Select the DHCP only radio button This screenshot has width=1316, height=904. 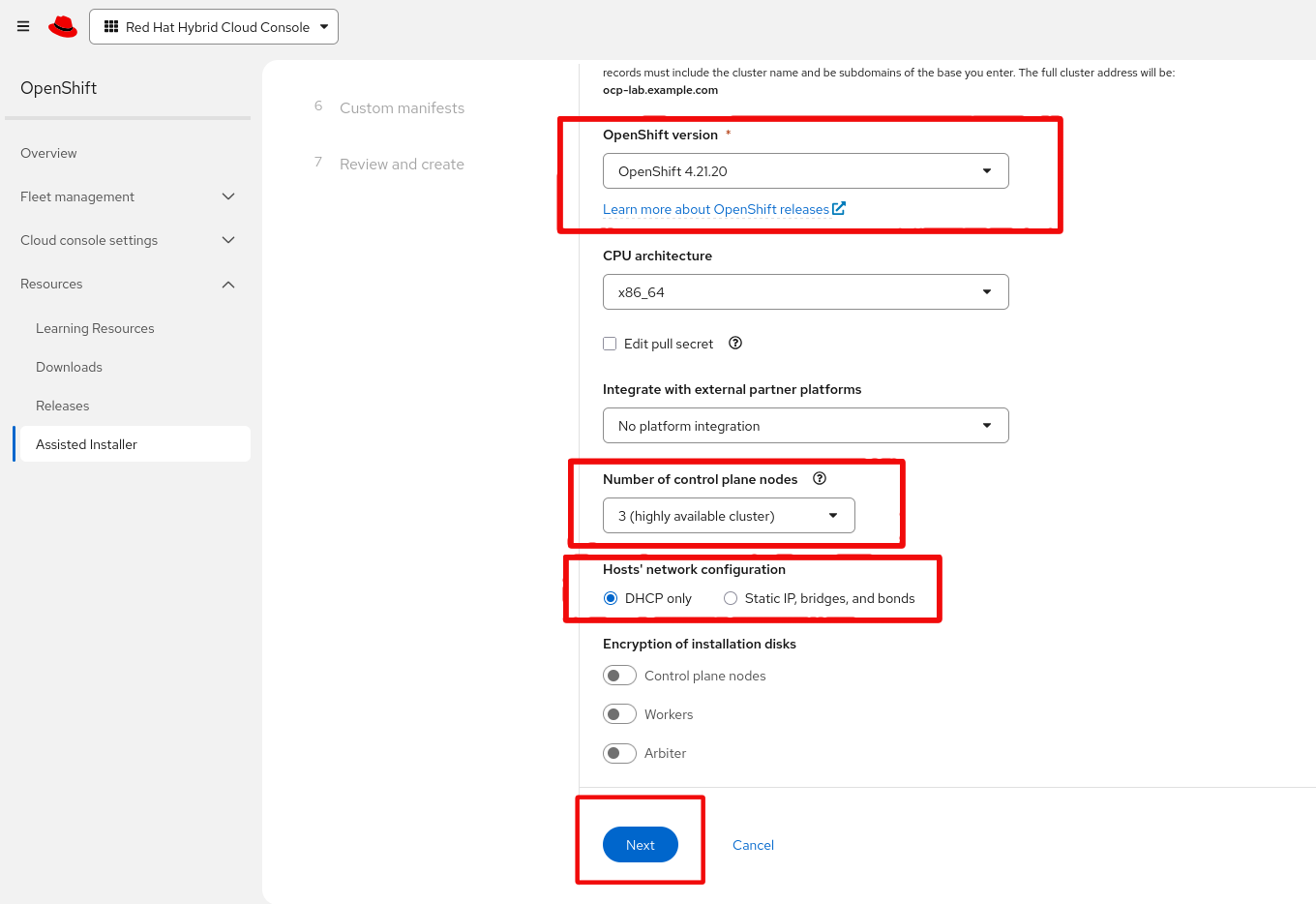click(x=611, y=598)
